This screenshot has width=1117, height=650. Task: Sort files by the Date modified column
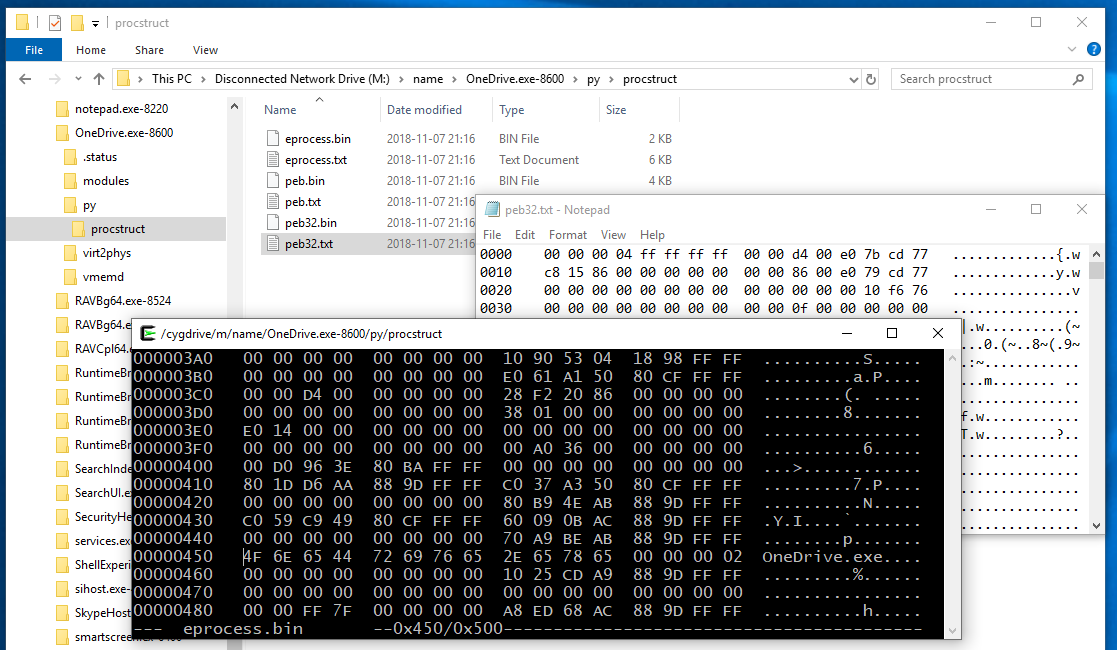[x=426, y=109]
